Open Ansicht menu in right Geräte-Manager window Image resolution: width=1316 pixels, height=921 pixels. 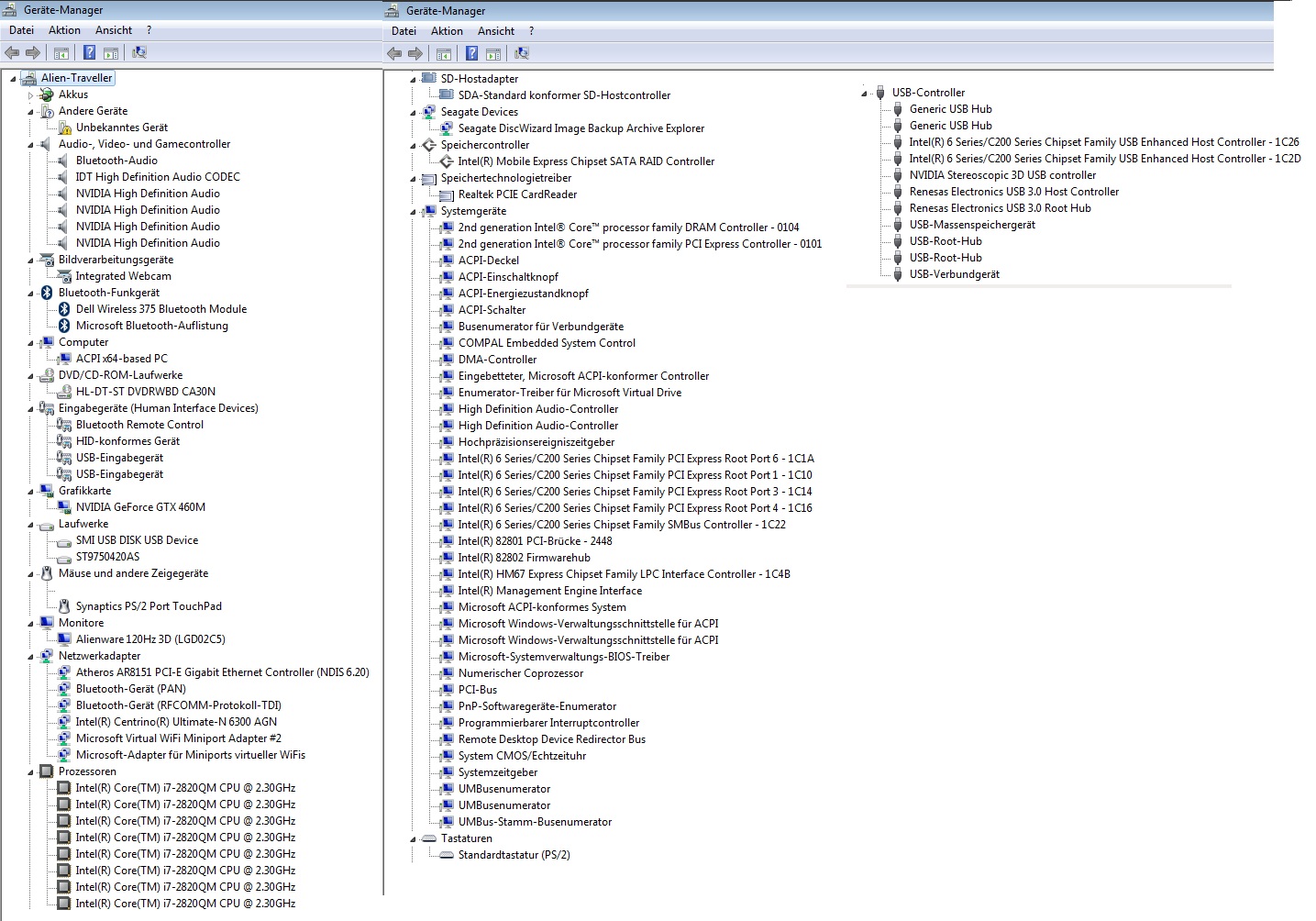point(496,31)
